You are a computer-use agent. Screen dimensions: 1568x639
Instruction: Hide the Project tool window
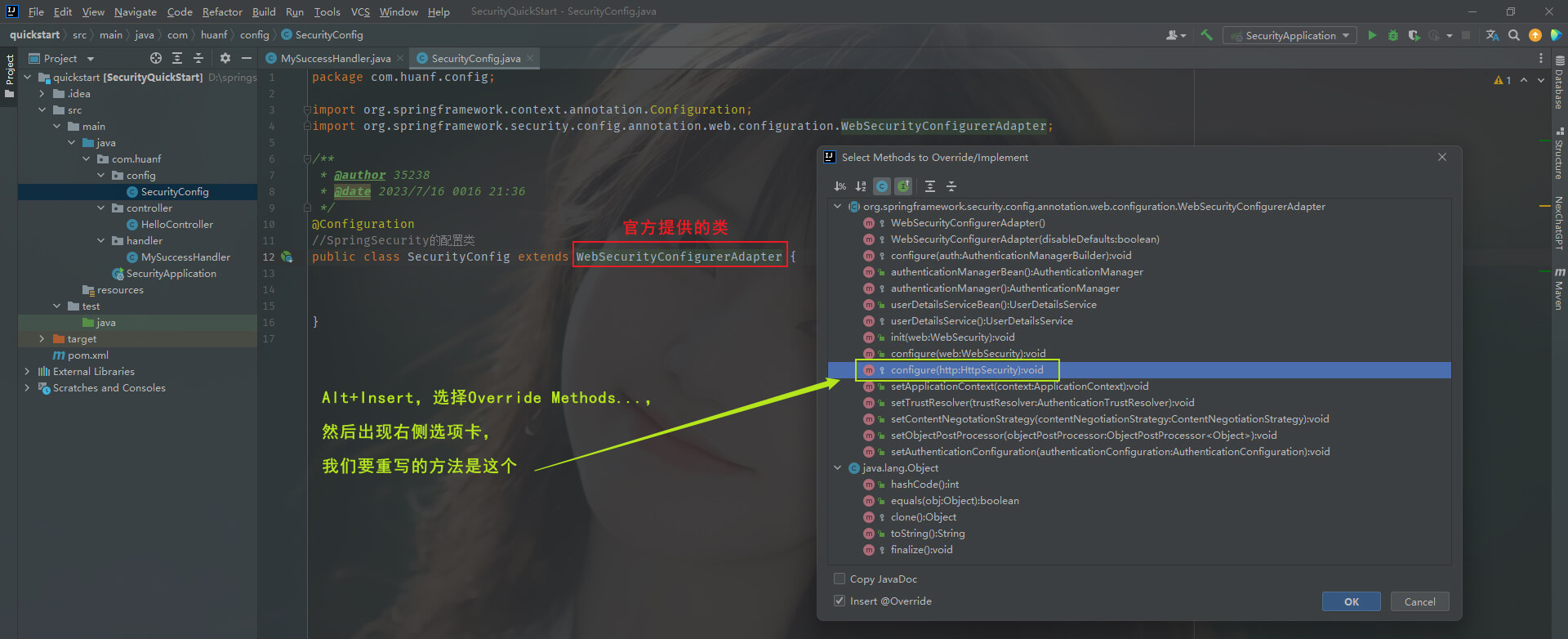tap(246, 58)
